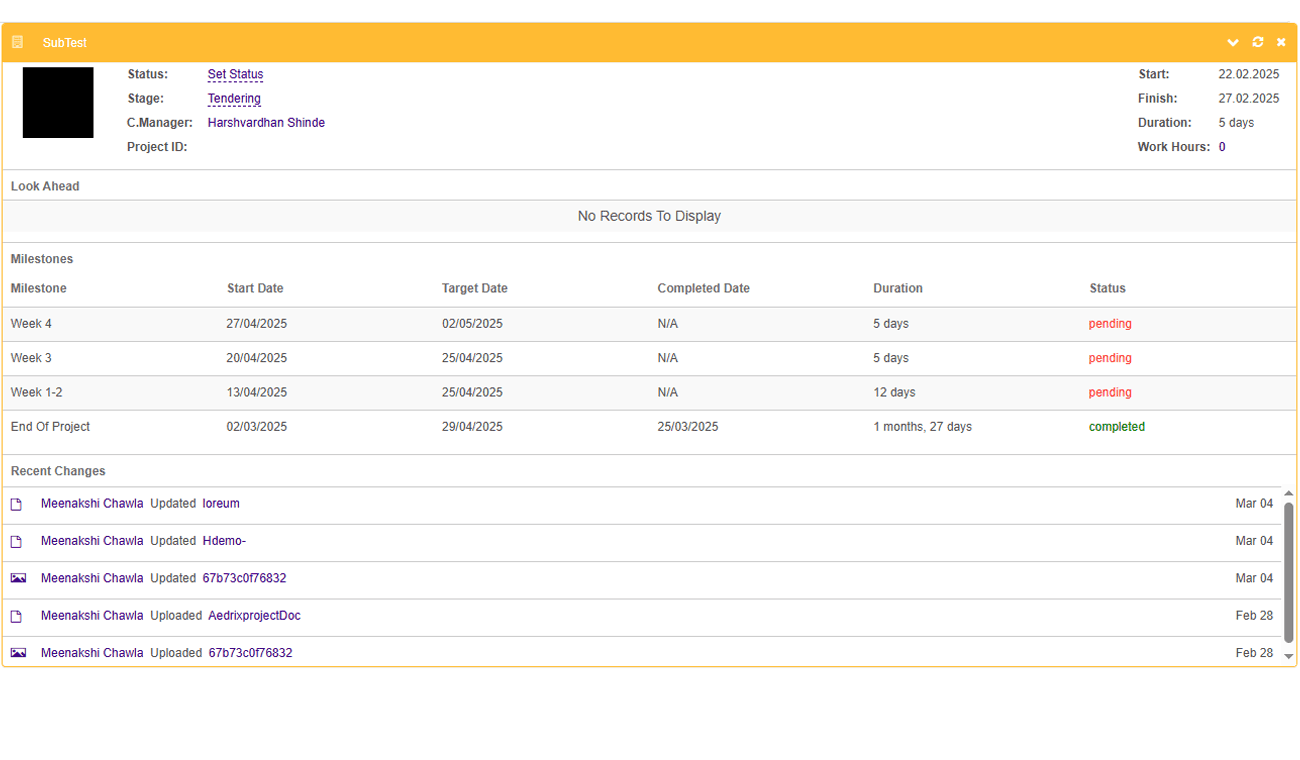This screenshot has height=760, width=1300.
Task: Click the SubTest panel document icon
Action: point(17,42)
